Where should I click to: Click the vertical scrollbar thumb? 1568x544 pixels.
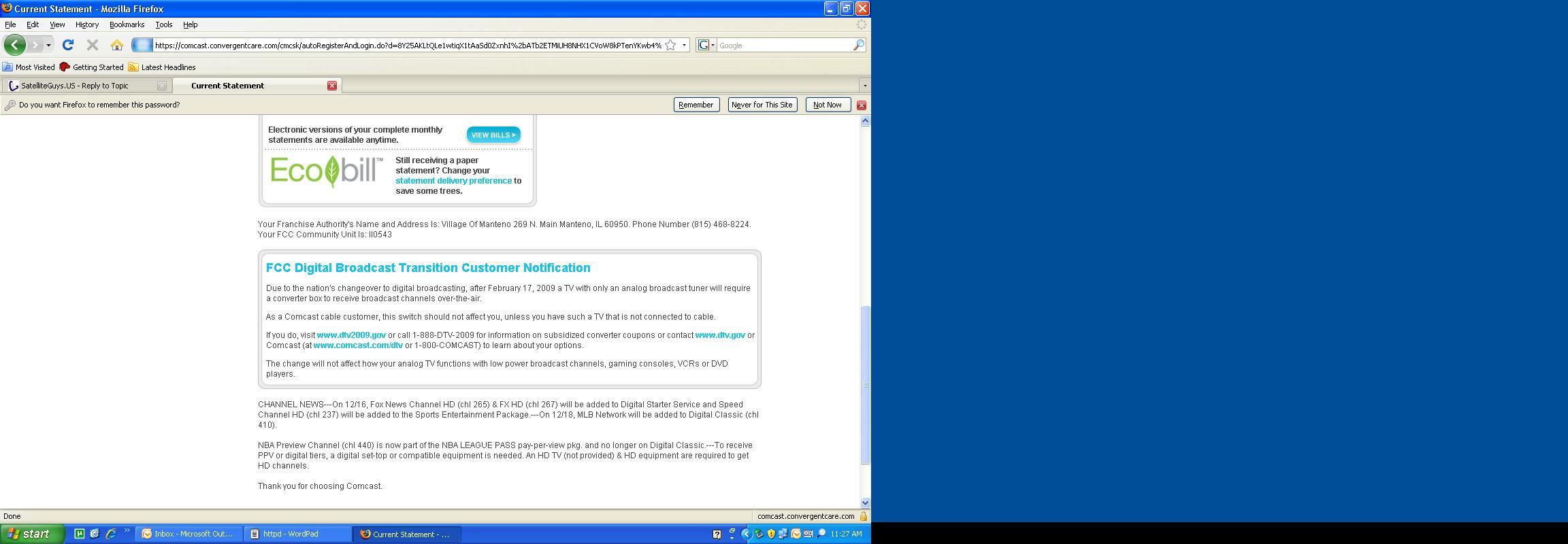[x=865, y=385]
